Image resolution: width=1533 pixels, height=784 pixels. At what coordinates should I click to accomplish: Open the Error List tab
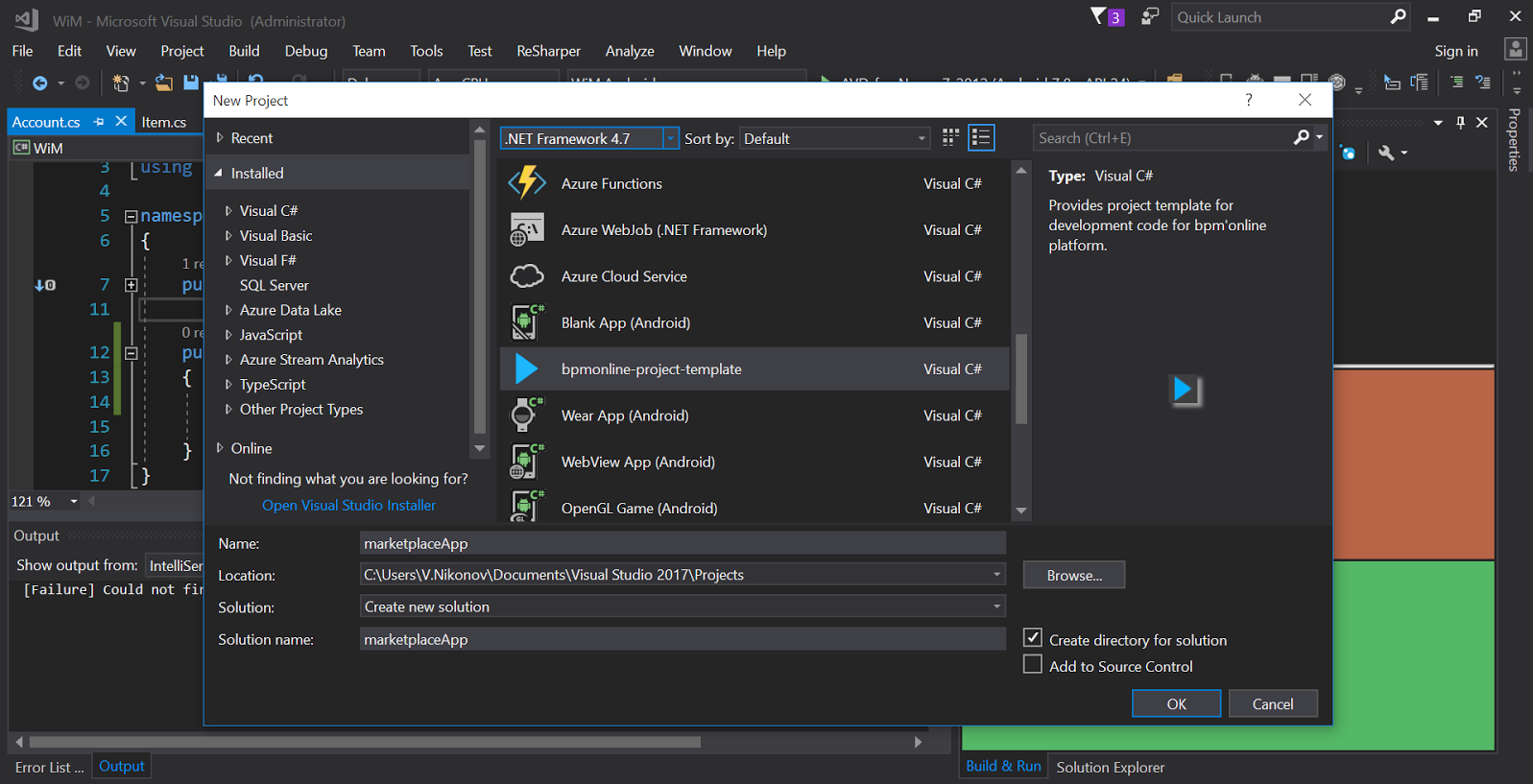click(49, 767)
